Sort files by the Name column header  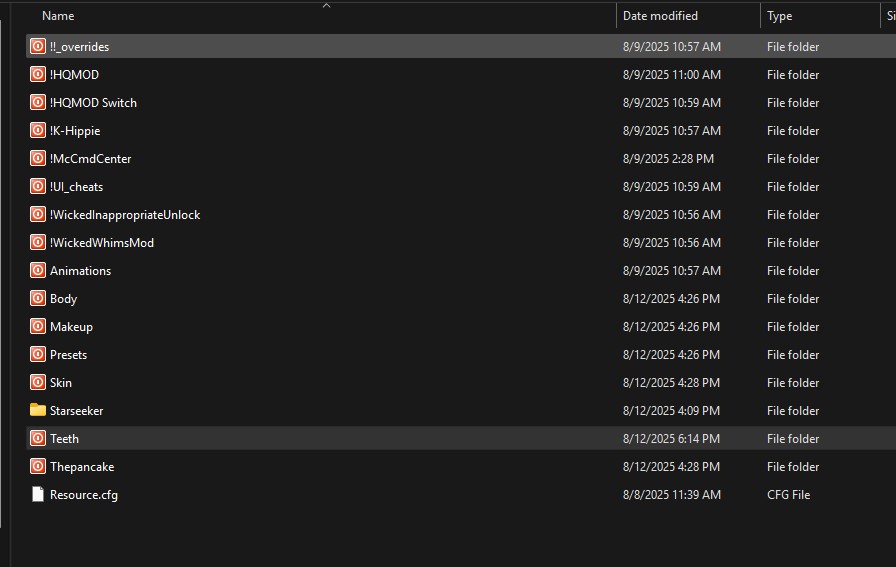58,16
